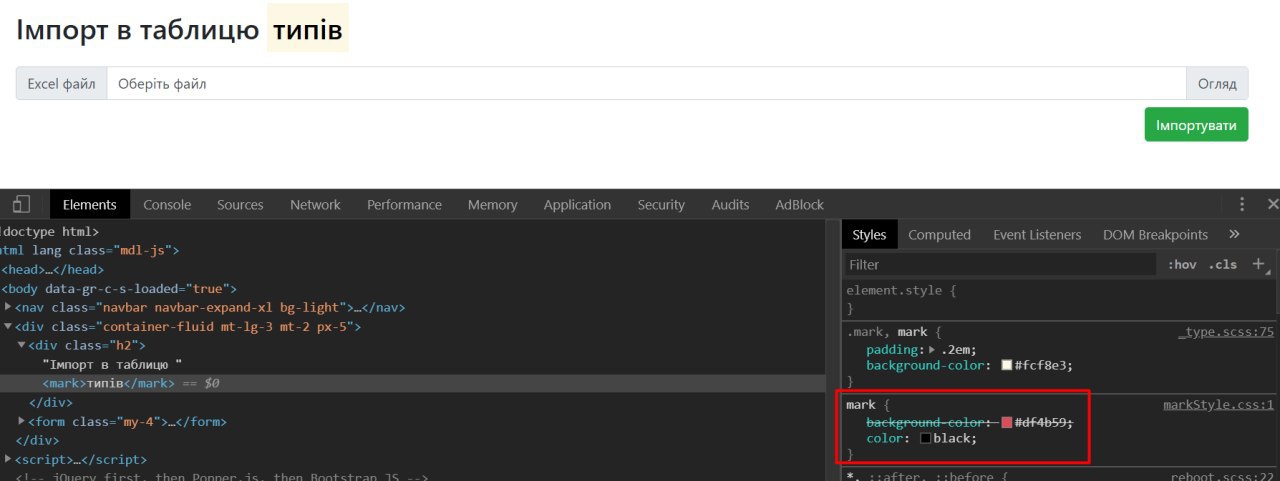Open the #df4b59 color swatch picker
The height and width of the screenshot is (481, 1280).
click(1007, 422)
